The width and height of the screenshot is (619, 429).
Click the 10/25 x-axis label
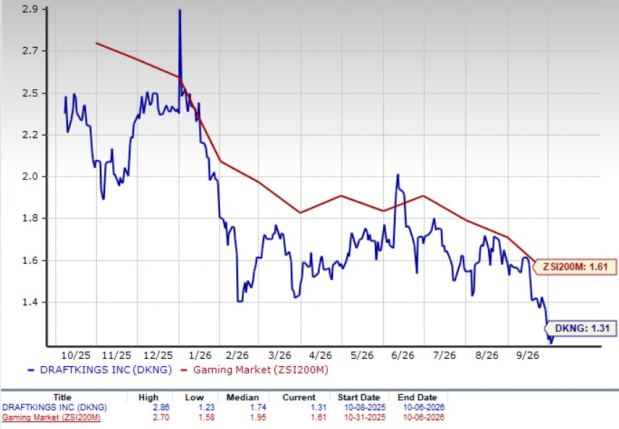click(x=76, y=356)
